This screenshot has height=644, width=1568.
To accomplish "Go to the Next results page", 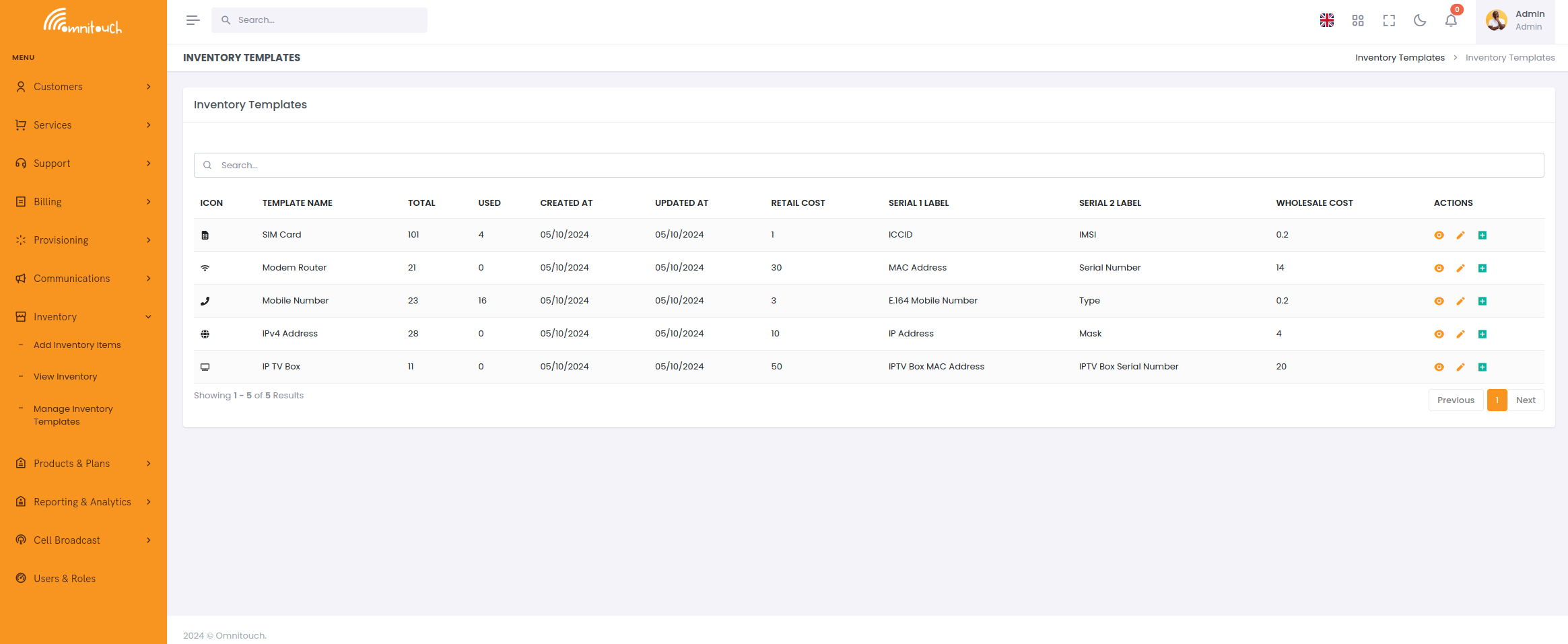I will (1526, 400).
